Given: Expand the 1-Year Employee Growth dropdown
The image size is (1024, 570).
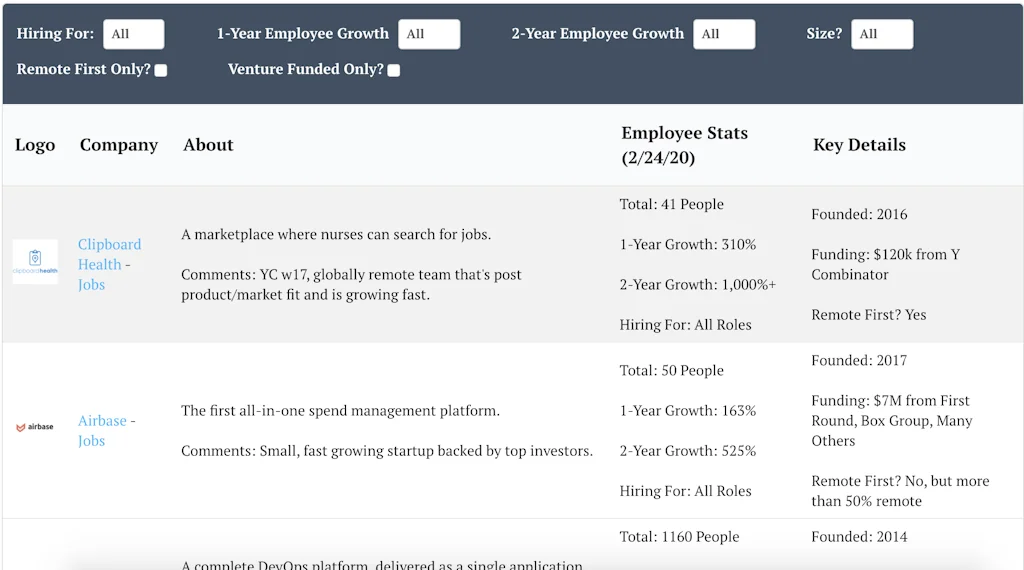Looking at the screenshot, I should click(x=429, y=34).
